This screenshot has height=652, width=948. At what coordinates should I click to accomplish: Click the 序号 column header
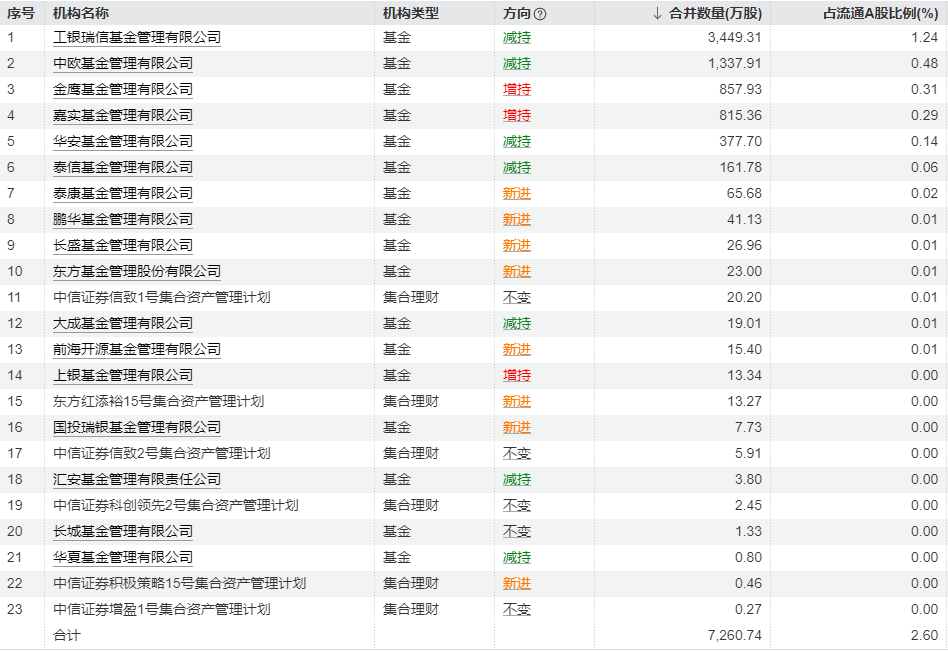21,13
